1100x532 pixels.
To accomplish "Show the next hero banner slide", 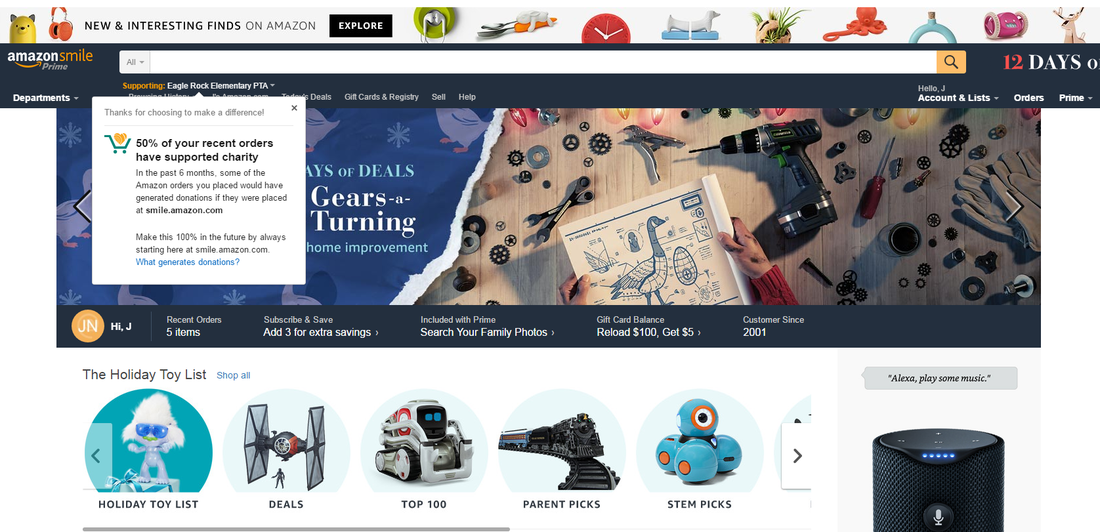I will (x=1013, y=206).
